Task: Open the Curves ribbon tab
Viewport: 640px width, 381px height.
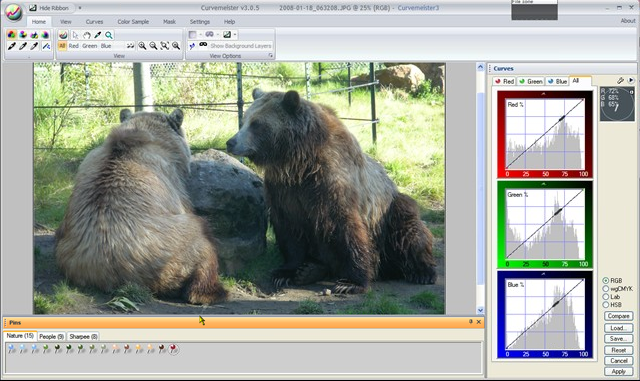Action: [94, 22]
